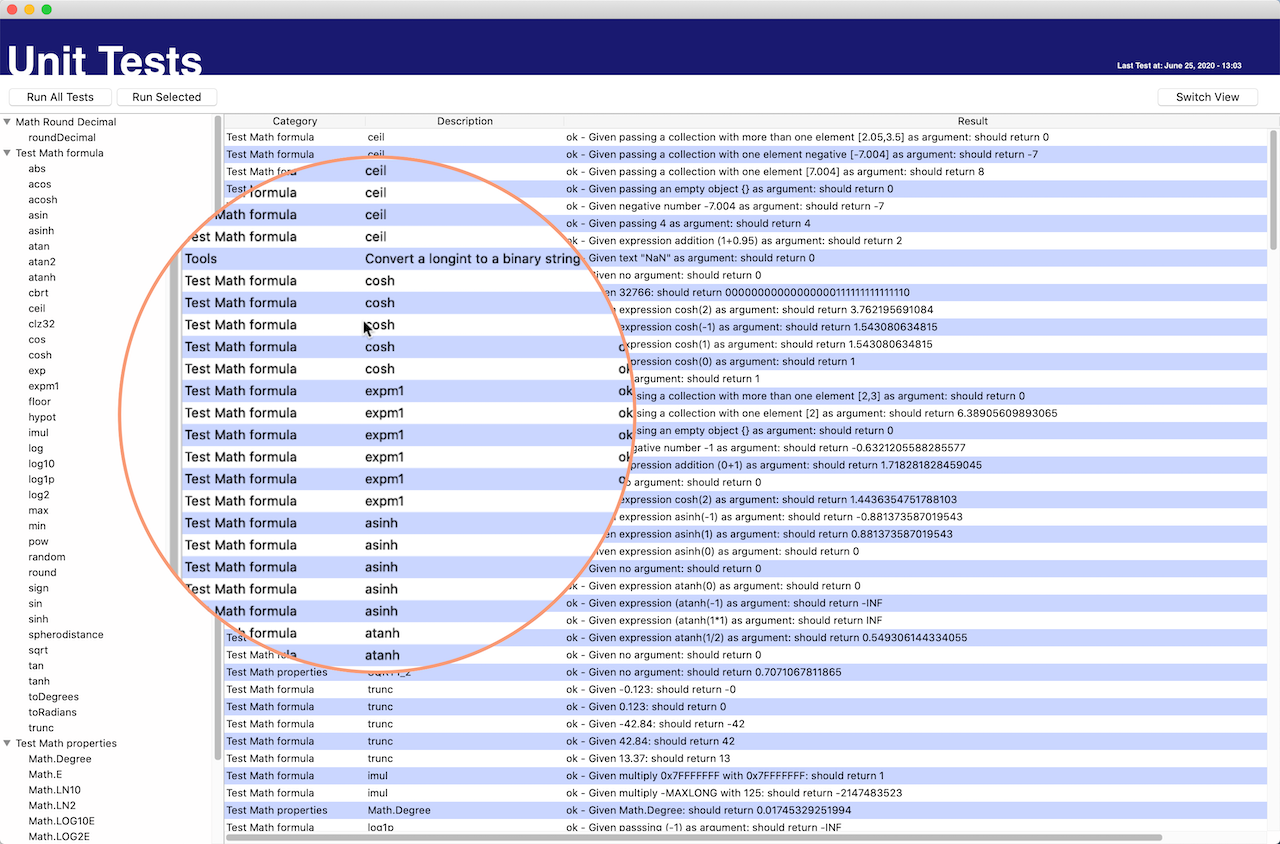Select the trunc test in sidebar
Viewport: 1280px width, 844px height.
tap(41, 728)
